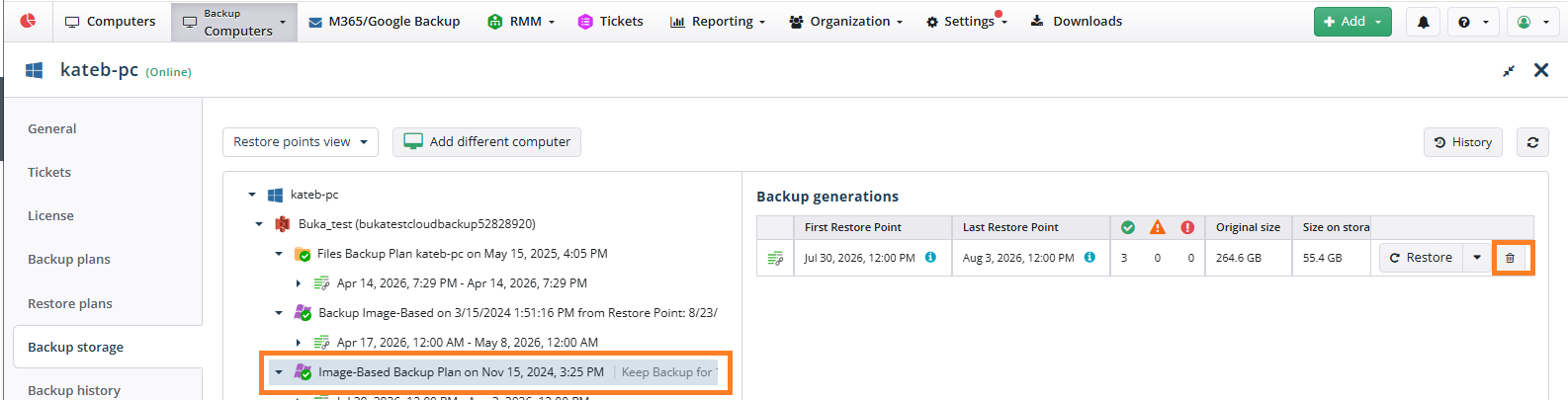Click info icon next to Aug 3, 2026
Image resolution: width=1568 pixels, height=400 pixels.
pyautogui.click(x=1089, y=257)
